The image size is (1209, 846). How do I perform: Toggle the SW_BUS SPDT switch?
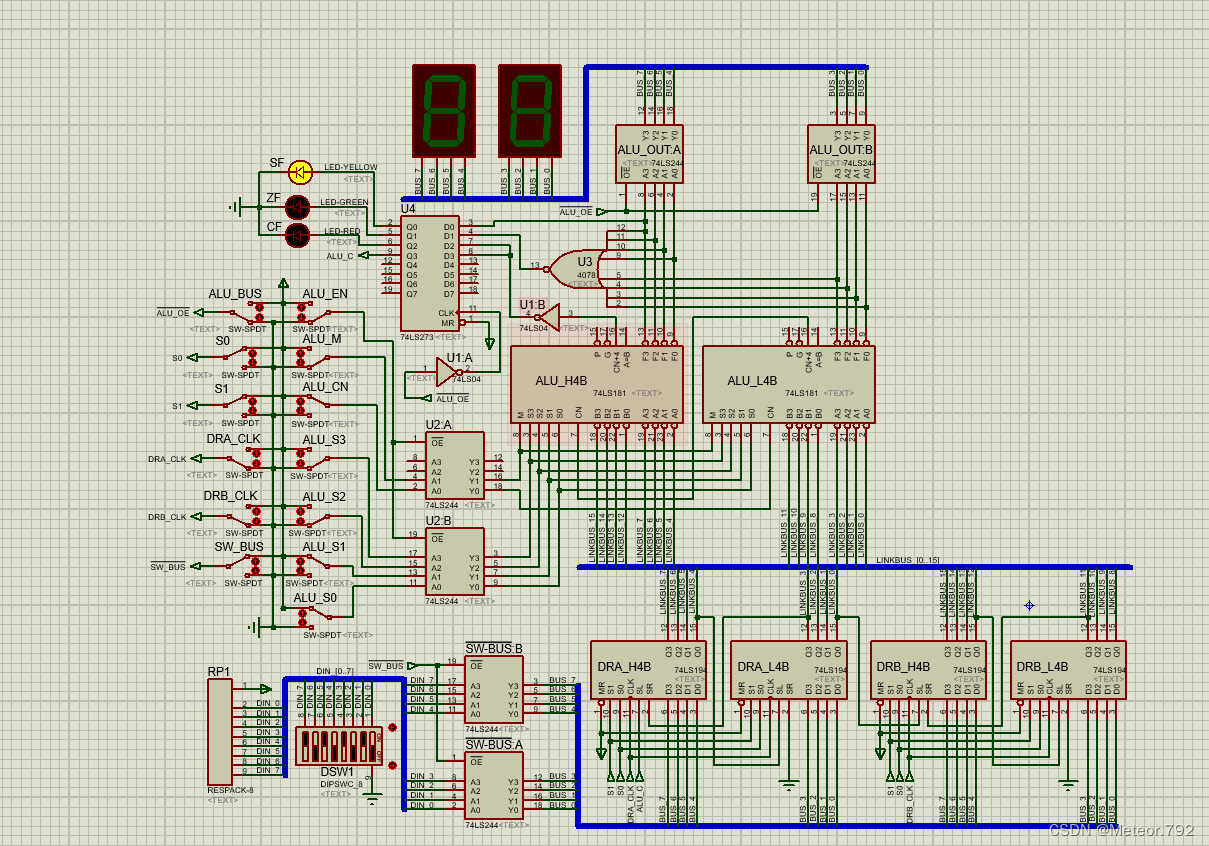click(x=244, y=566)
